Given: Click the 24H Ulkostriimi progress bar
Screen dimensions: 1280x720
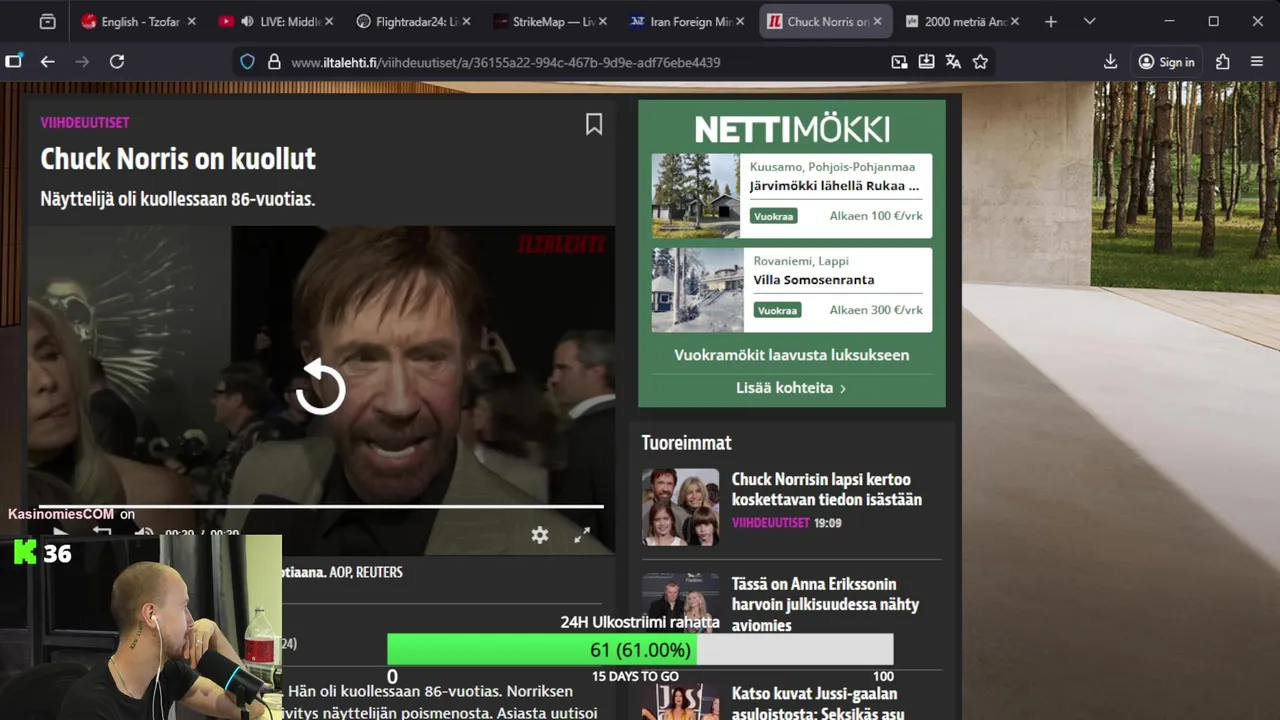Looking at the screenshot, I should (640, 650).
